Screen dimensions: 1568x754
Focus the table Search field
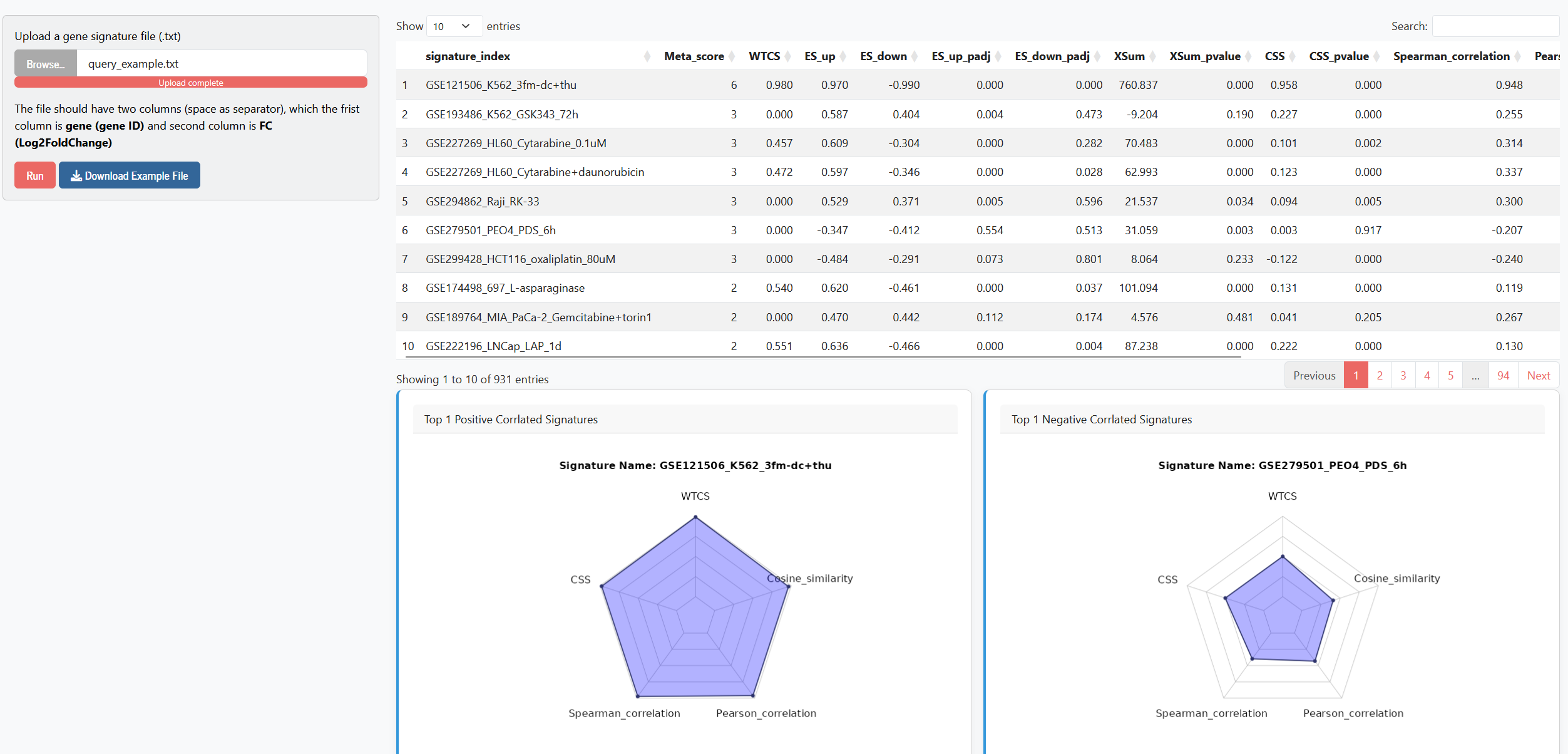click(x=1495, y=26)
